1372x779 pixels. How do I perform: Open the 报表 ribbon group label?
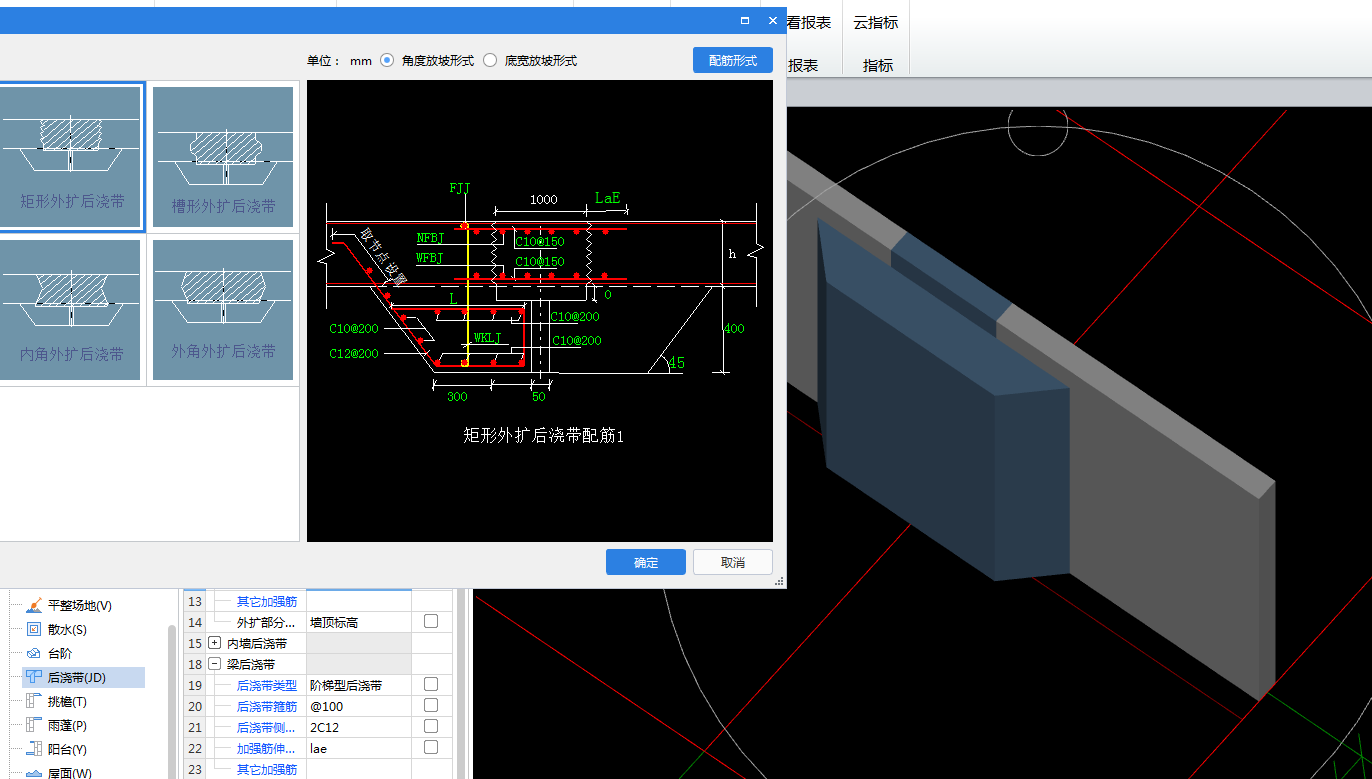coord(803,65)
